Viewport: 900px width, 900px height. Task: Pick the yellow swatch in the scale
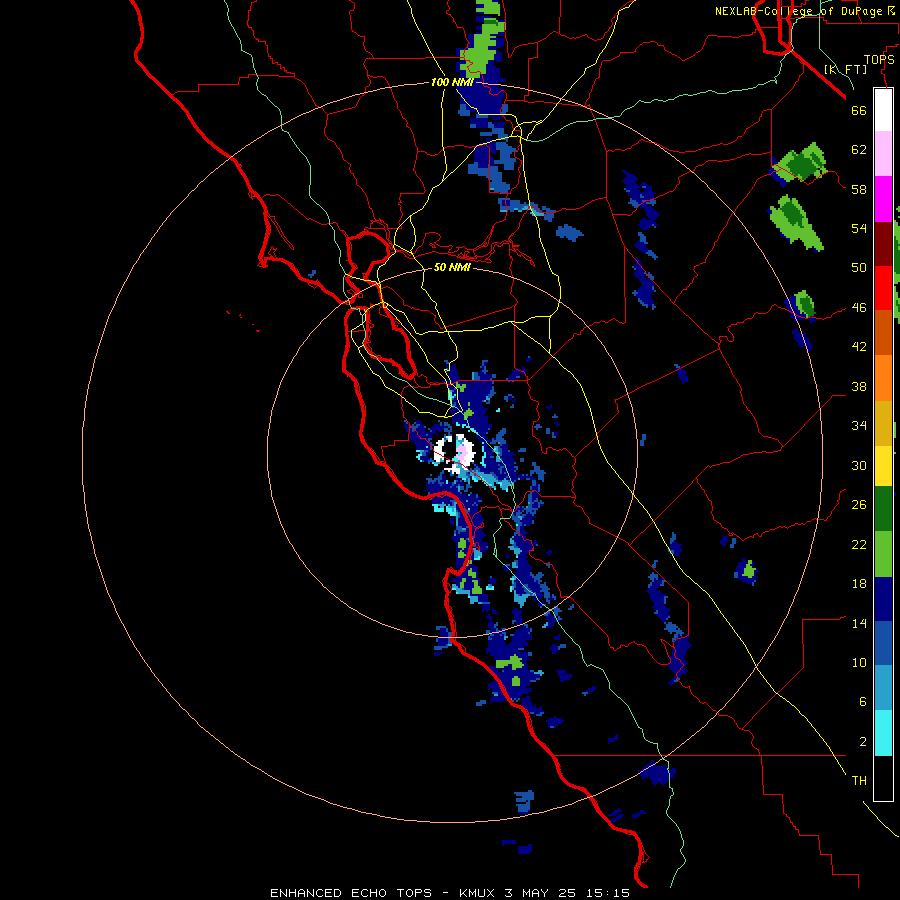pos(883,466)
